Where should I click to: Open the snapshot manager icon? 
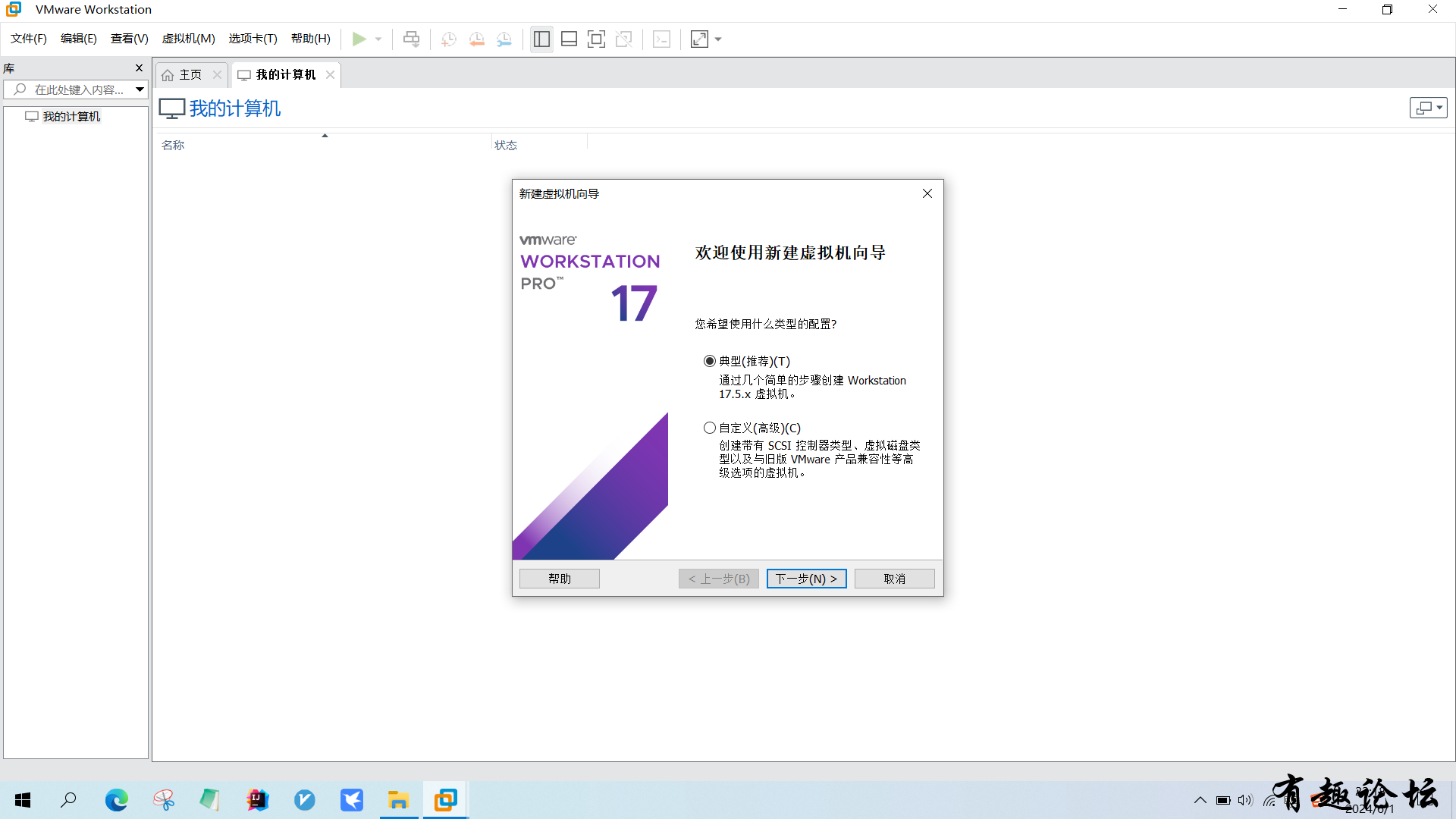click(x=504, y=39)
